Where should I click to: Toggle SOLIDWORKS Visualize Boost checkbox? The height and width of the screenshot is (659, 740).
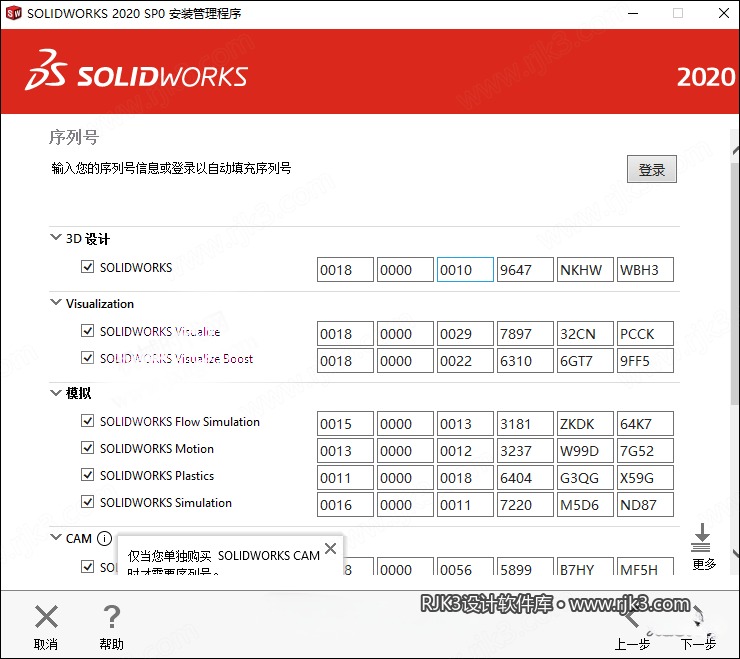[87, 357]
